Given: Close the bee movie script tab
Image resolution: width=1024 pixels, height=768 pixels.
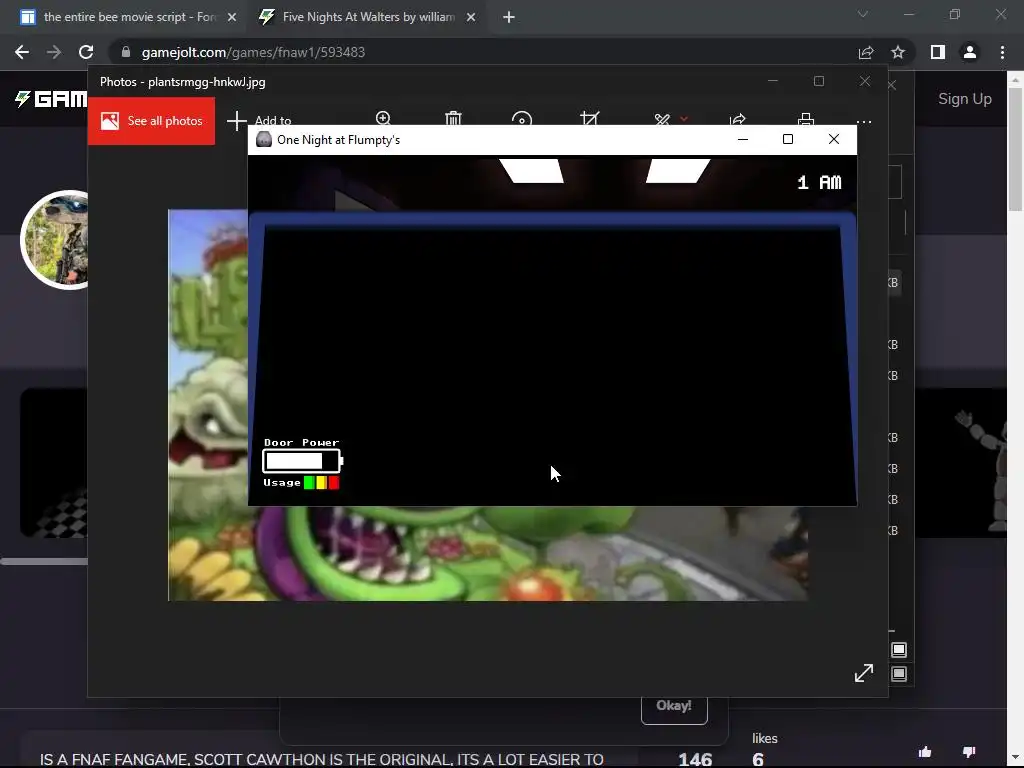Looking at the screenshot, I should pos(232,18).
